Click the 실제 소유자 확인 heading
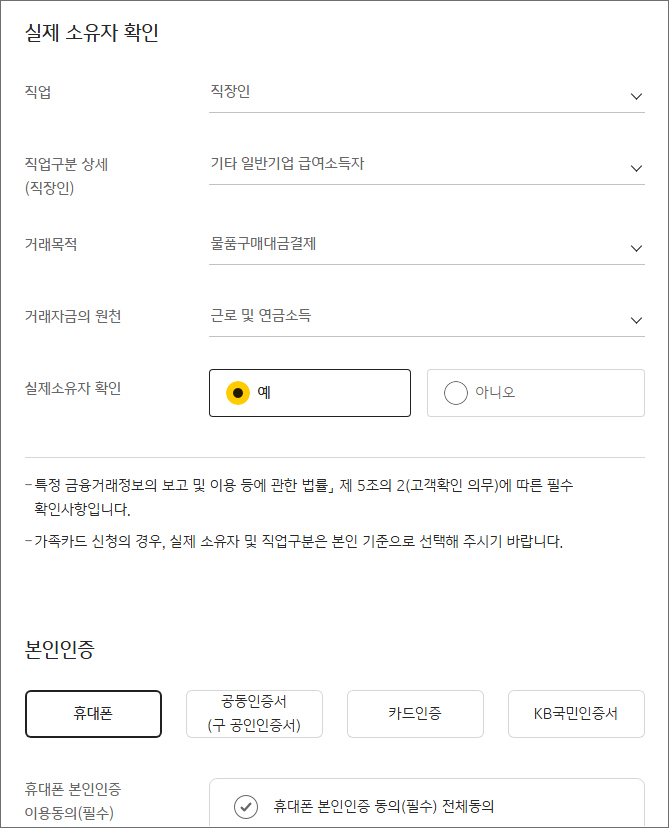The width and height of the screenshot is (669, 828). [92, 33]
